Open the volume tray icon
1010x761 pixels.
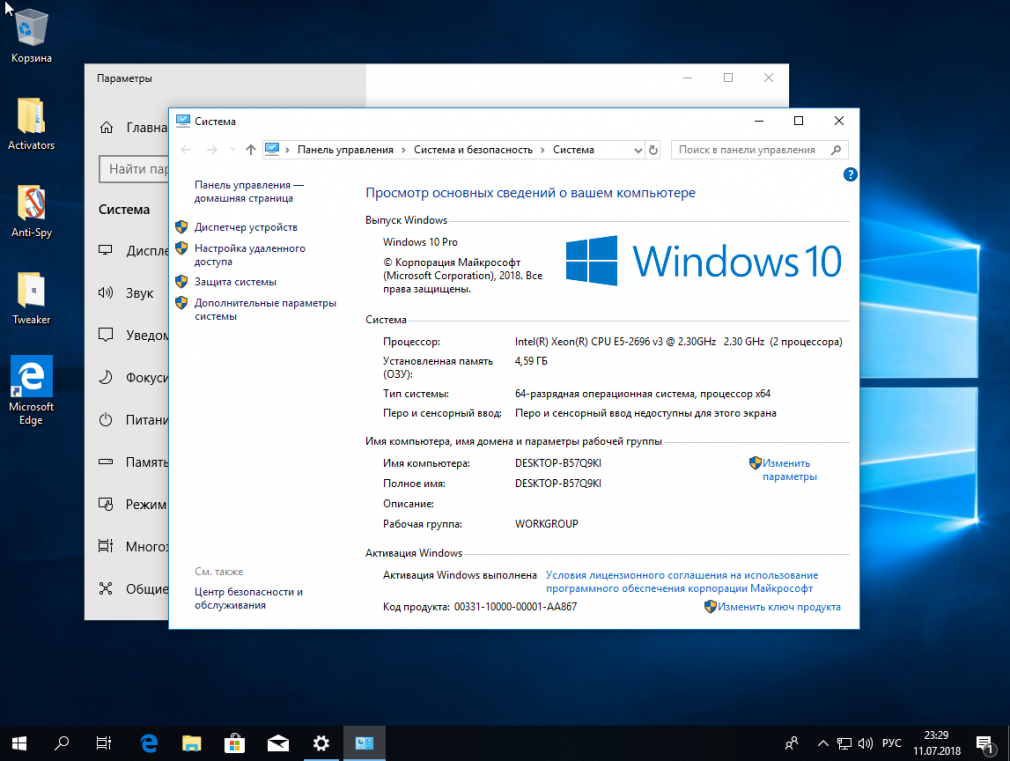(865, 744)
